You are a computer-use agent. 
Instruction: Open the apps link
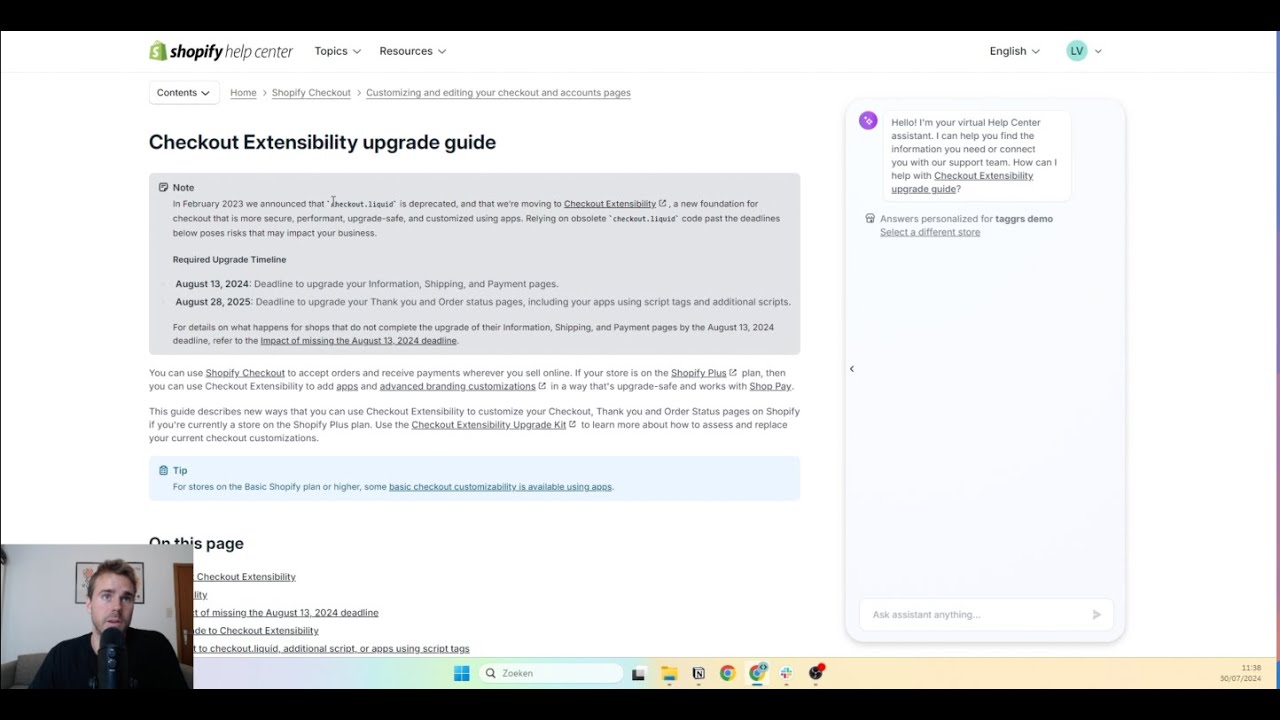(347, 386)
